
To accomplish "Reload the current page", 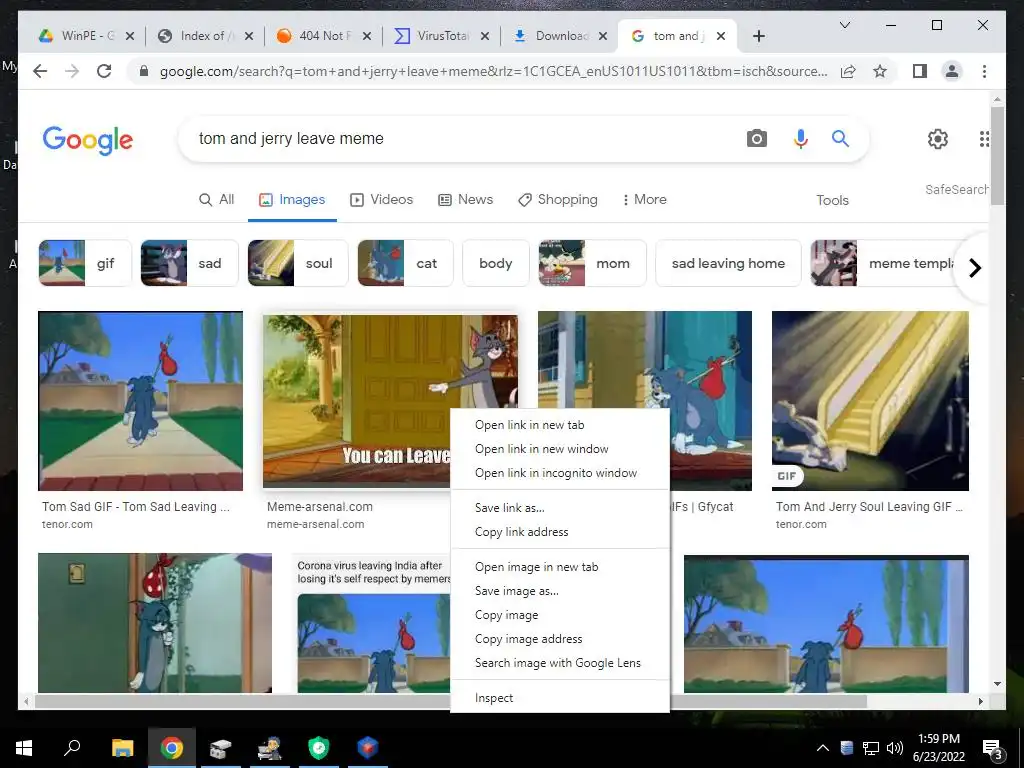I will [x=104, y=71].
